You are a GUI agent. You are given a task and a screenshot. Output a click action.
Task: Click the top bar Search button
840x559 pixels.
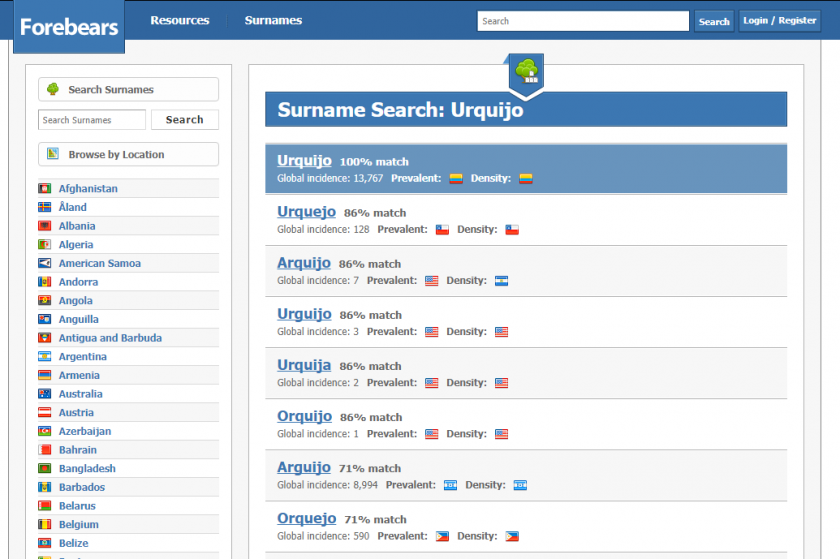[714, 21]
